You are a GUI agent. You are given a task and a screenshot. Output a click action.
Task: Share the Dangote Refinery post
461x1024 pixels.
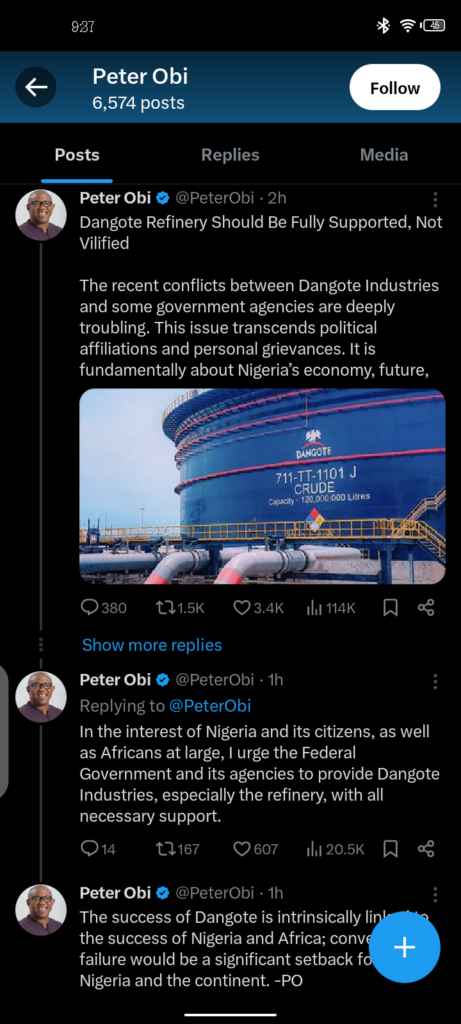coord(426,609)
